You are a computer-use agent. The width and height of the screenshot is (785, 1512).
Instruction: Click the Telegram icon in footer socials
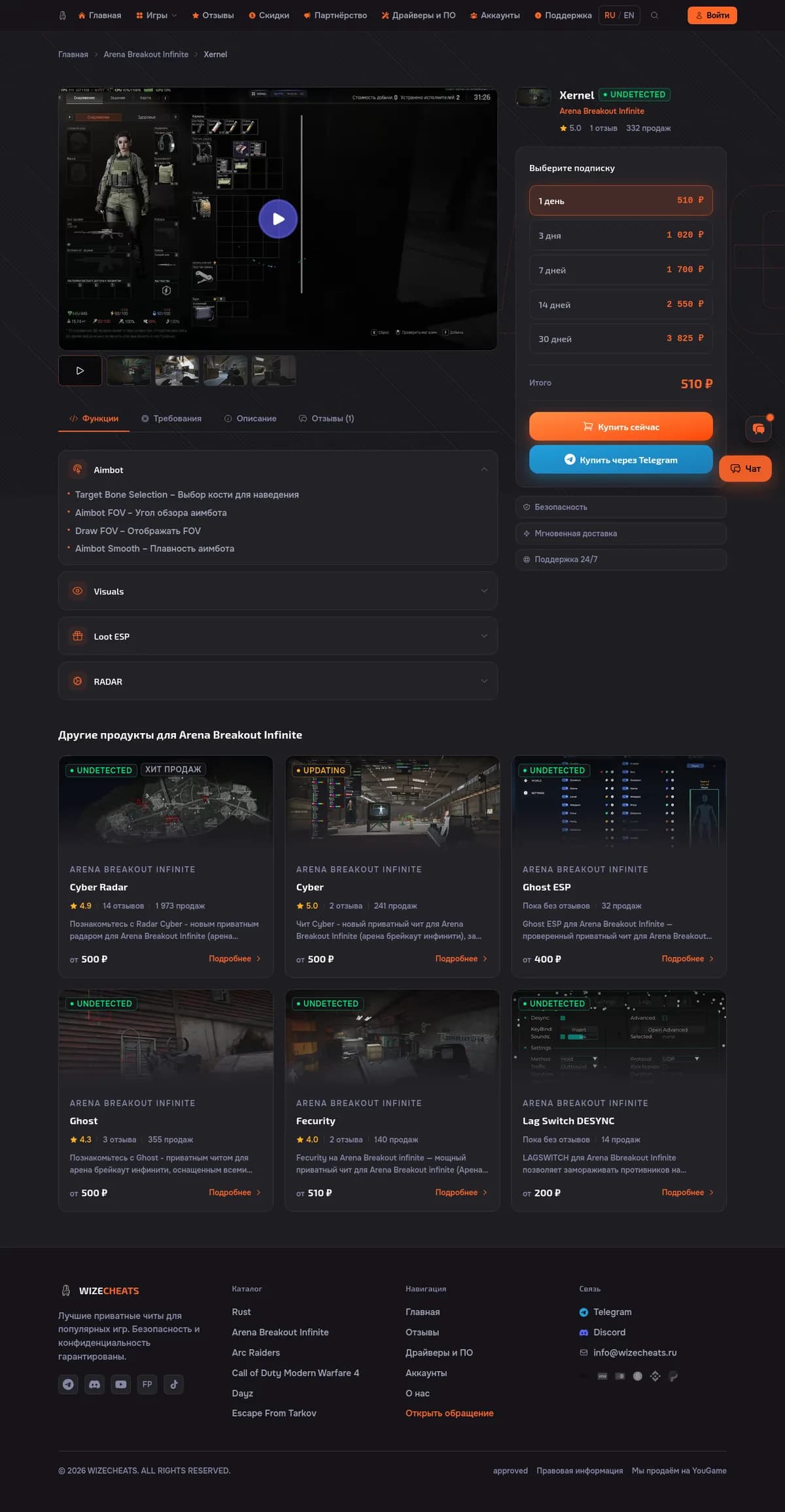pyautogui.click(x=68, y=1384)
